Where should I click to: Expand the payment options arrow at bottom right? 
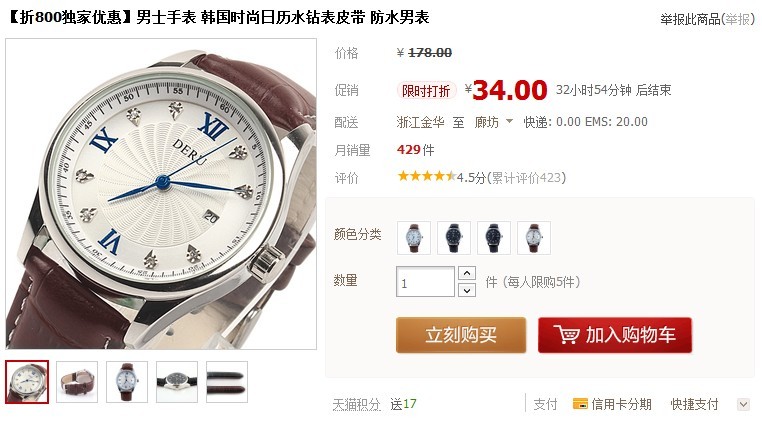[743, 404]
